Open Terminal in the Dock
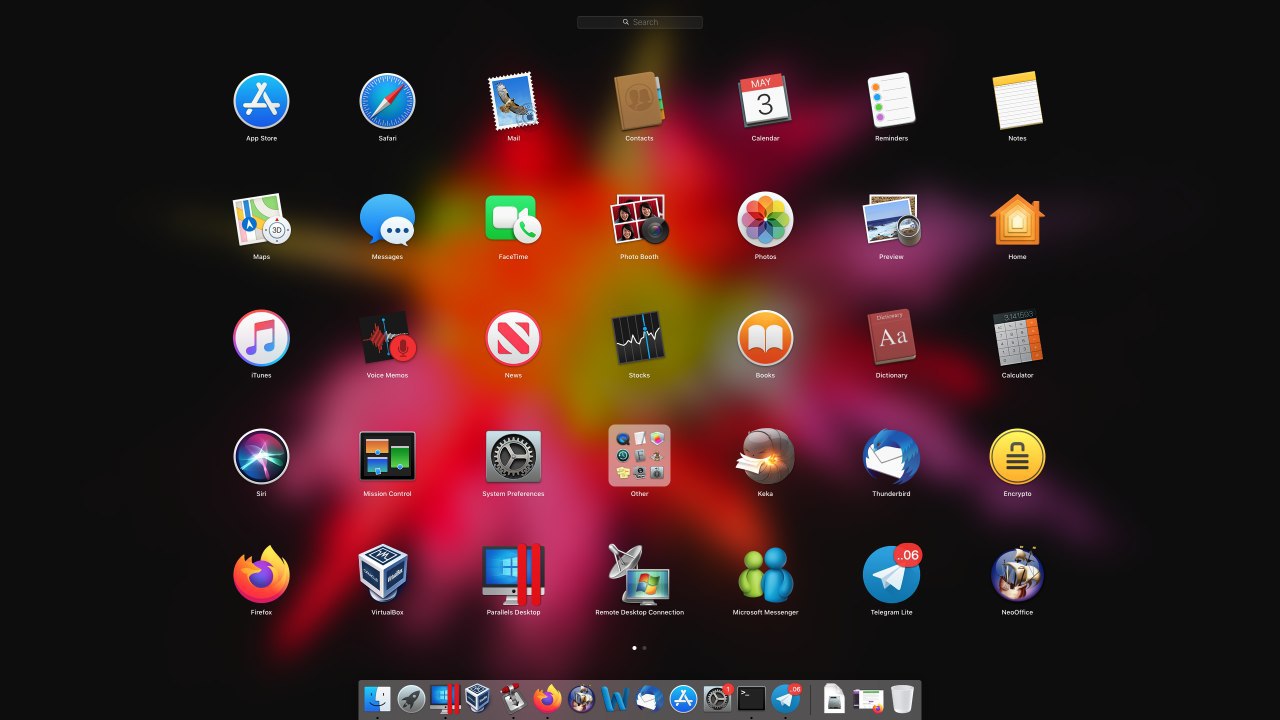Image resolution: width=1280 pixels, height=720 pixels. (751, 699)
